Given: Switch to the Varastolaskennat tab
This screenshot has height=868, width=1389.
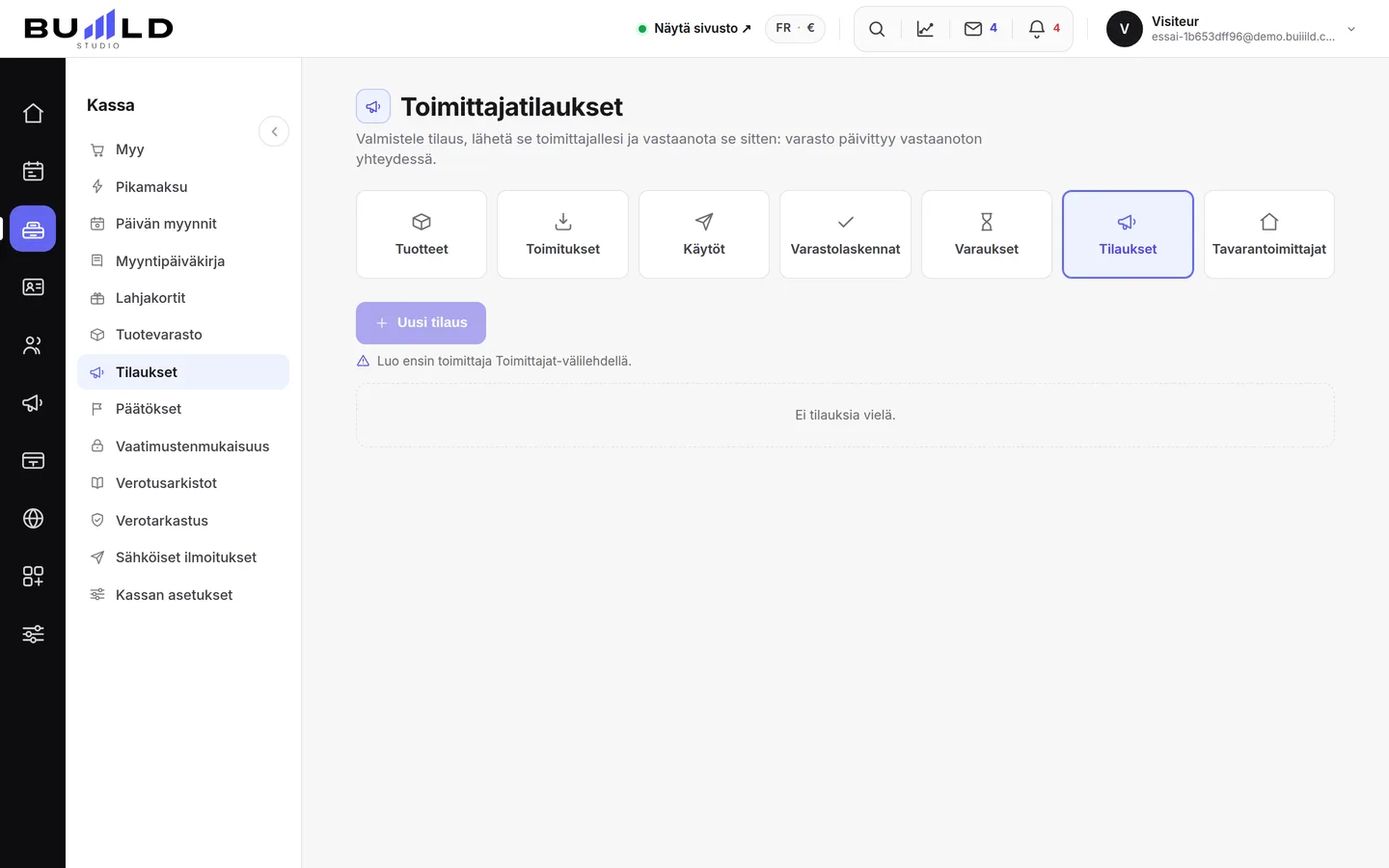Looking at the screenshot, I should point(845,234).
